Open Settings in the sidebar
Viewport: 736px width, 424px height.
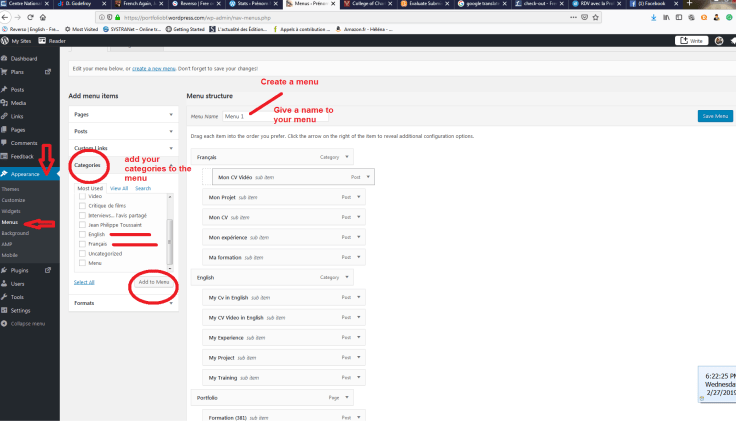click(20, 310)
